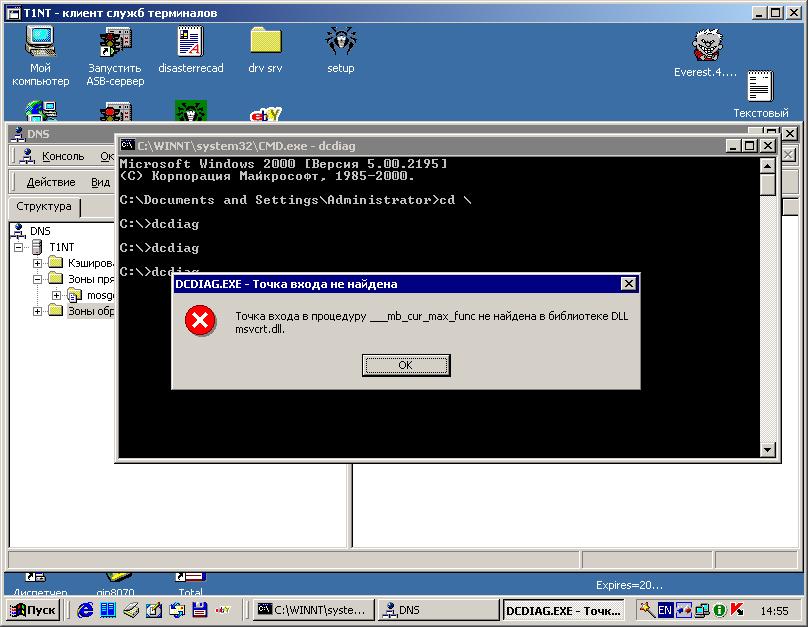Select the Зоны обр... folder in tree

click(91, 311)
